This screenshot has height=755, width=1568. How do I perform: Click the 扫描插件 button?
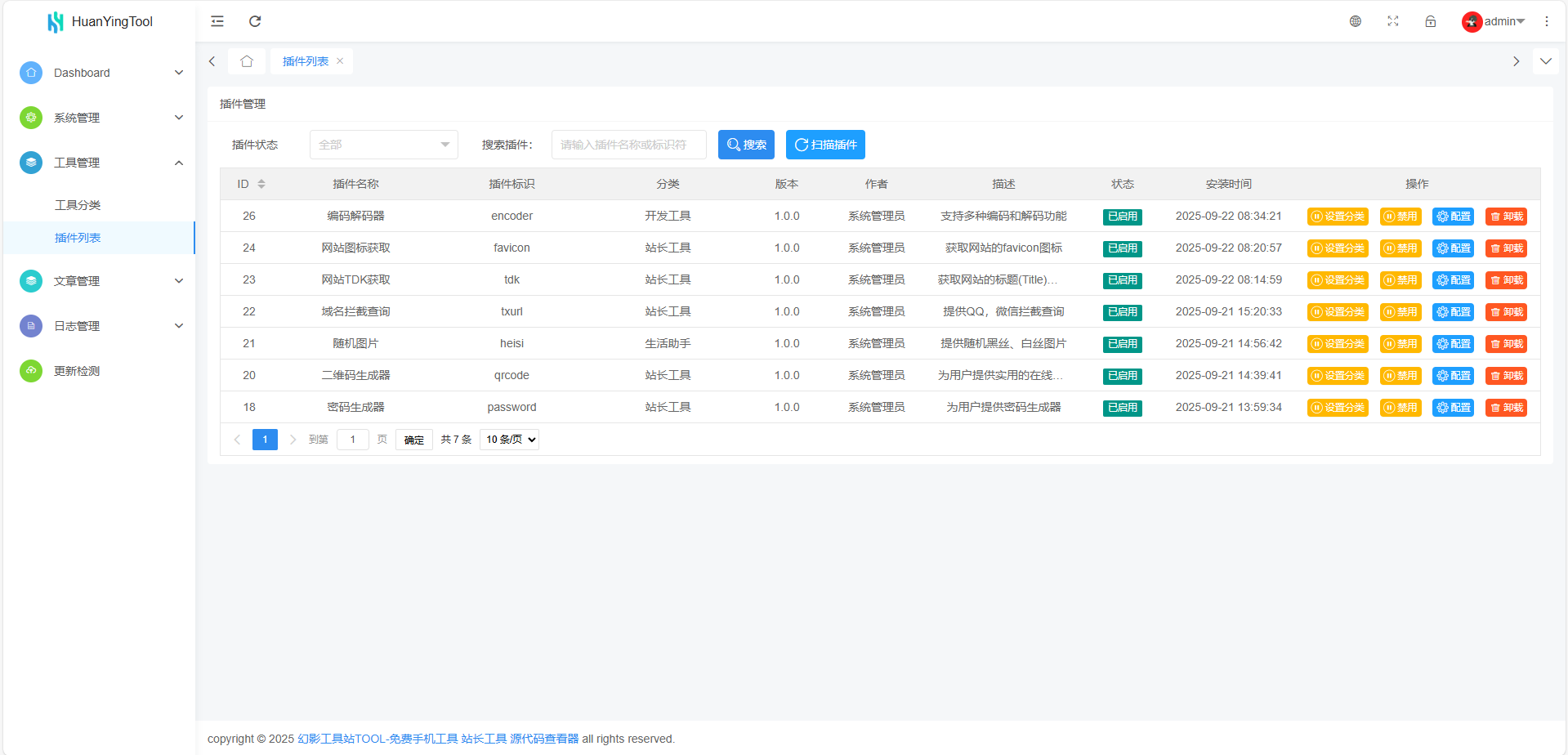825,145
